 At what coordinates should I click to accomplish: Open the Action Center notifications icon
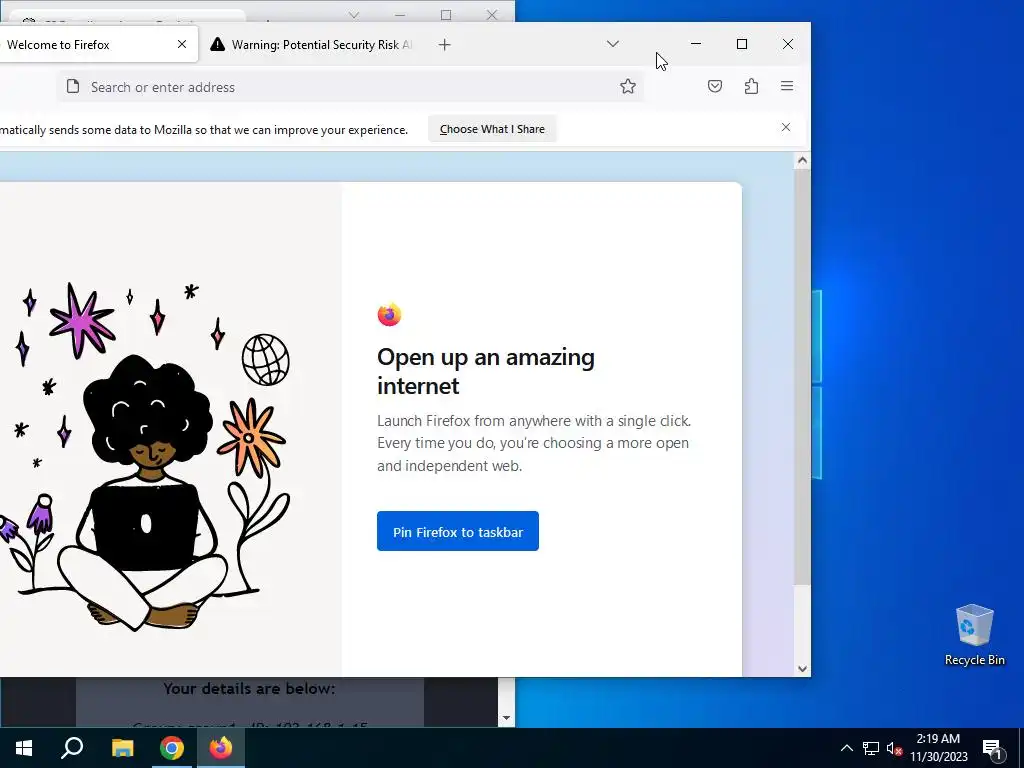(x=992, y=748)
